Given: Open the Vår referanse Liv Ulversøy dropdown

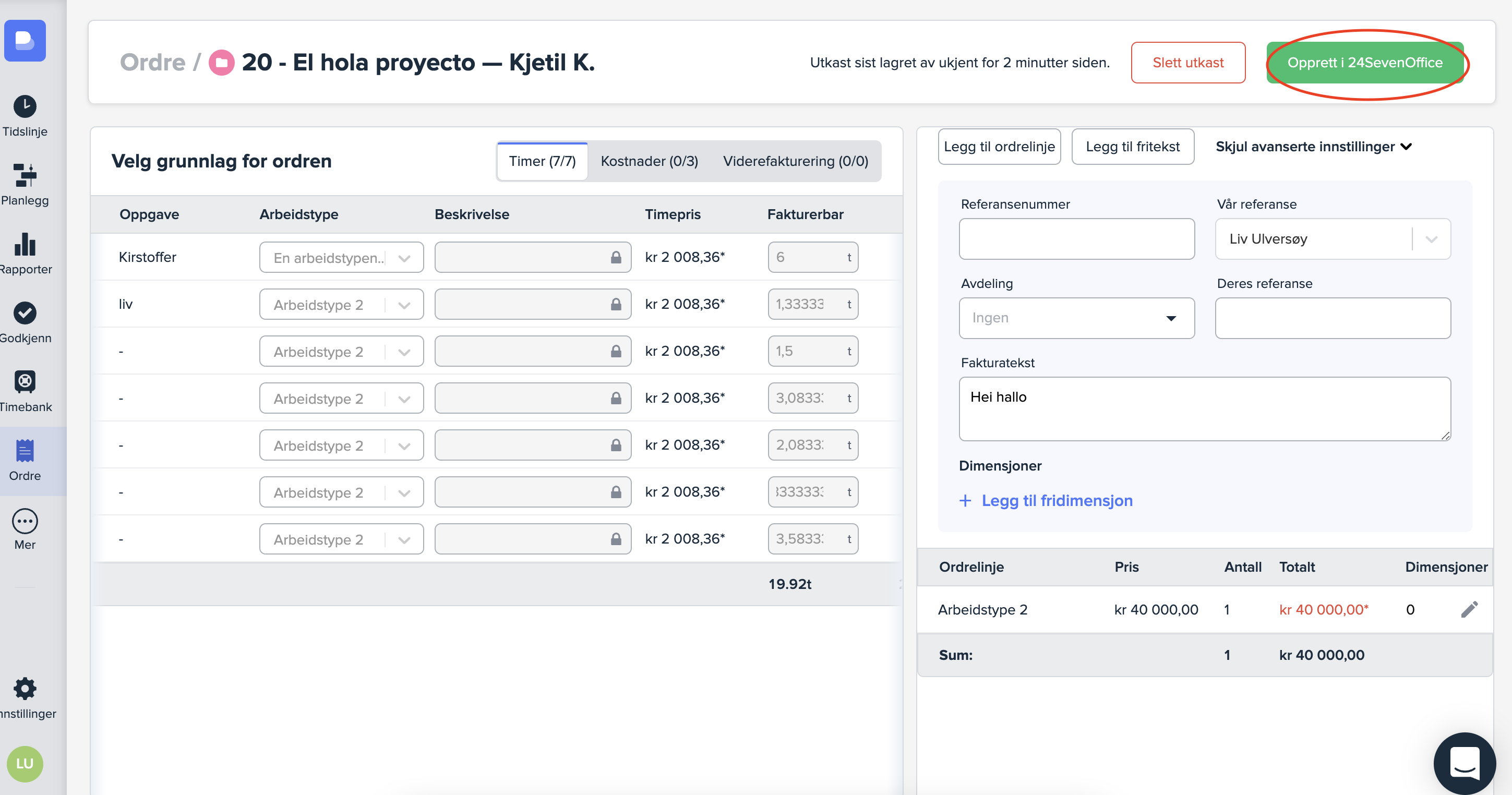Looking at the screenshot, I should click(1431, 239).
